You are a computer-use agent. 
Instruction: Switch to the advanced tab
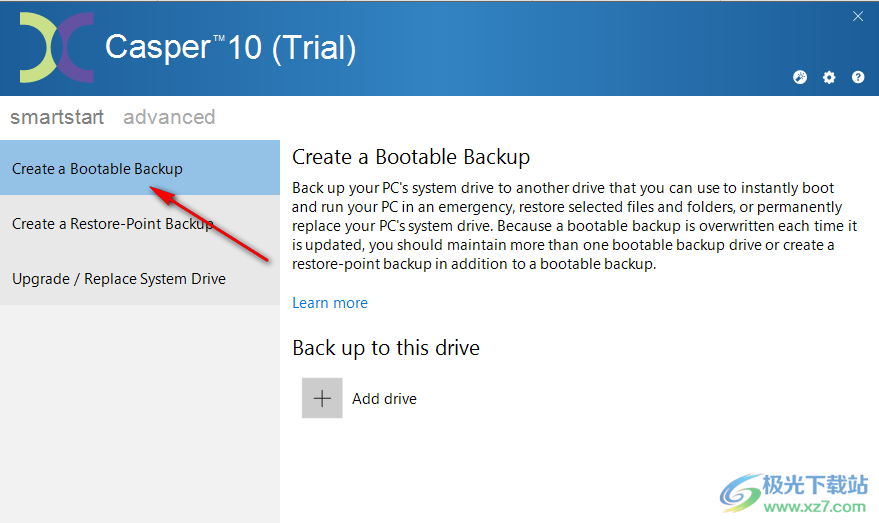tap(169, 117)
